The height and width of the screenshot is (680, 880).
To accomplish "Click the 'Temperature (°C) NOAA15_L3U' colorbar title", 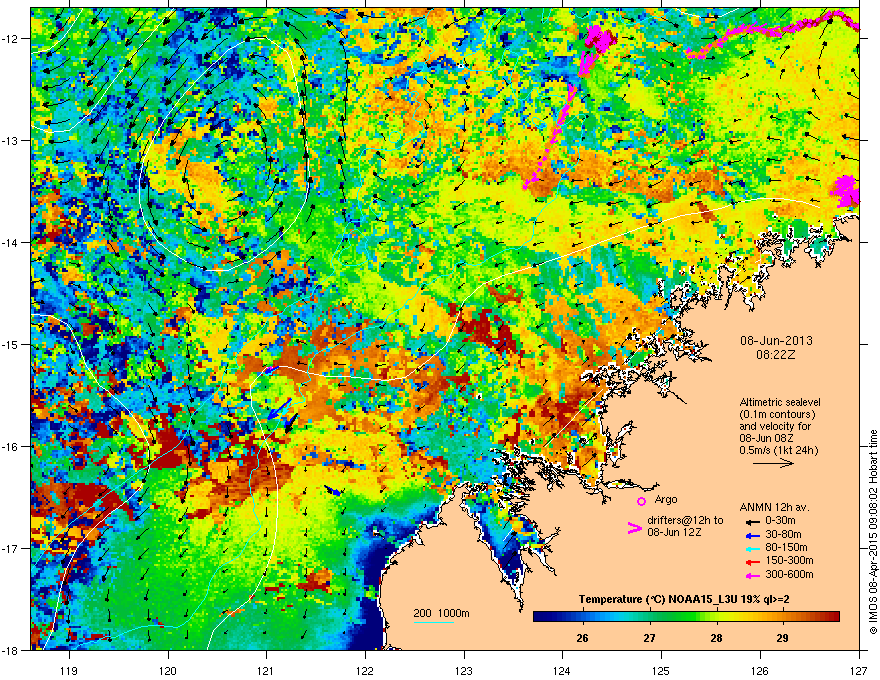I will pyautogui.click(x=660, y=599).
